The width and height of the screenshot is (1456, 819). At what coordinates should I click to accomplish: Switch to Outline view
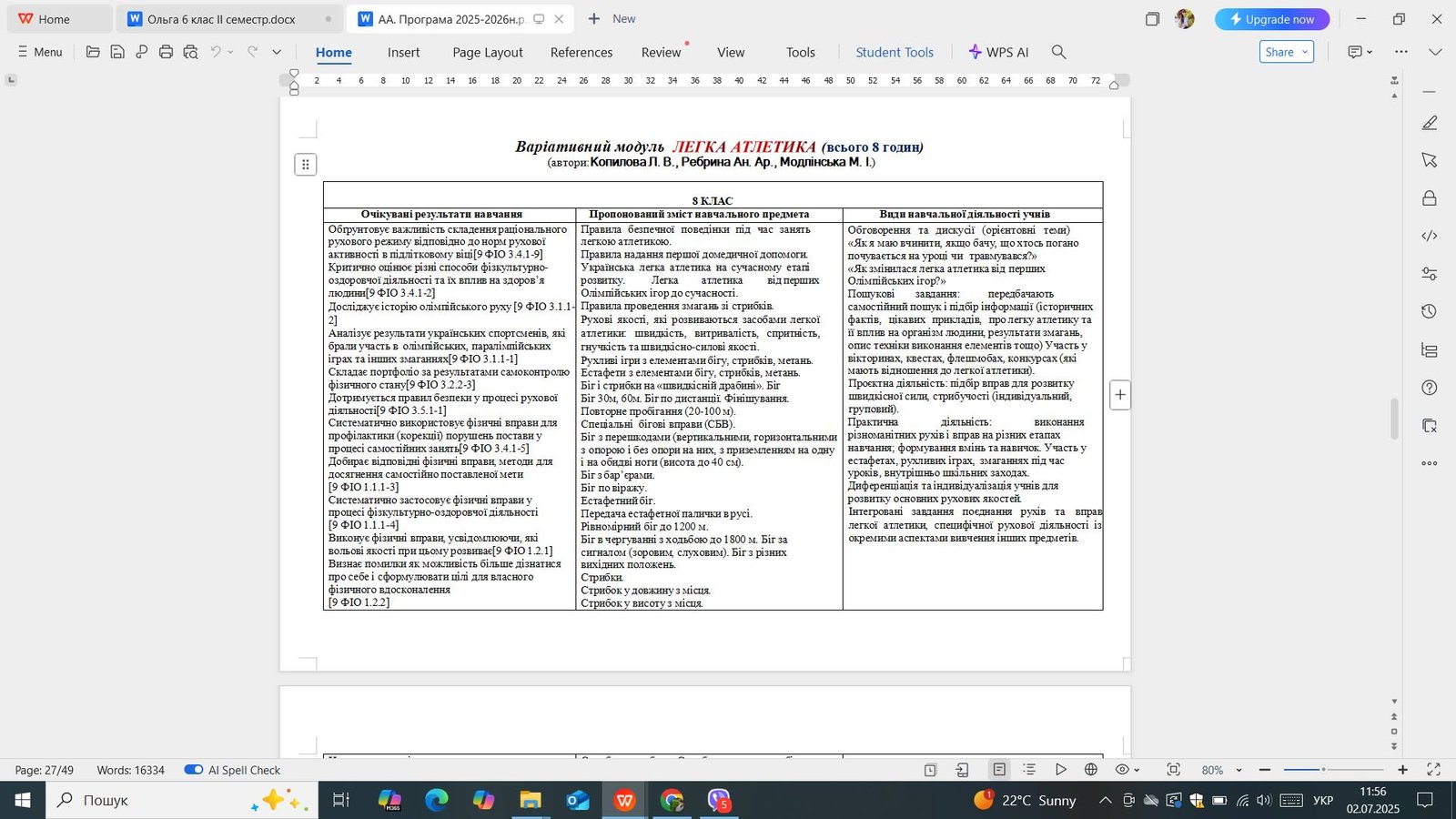(1029, 770)
